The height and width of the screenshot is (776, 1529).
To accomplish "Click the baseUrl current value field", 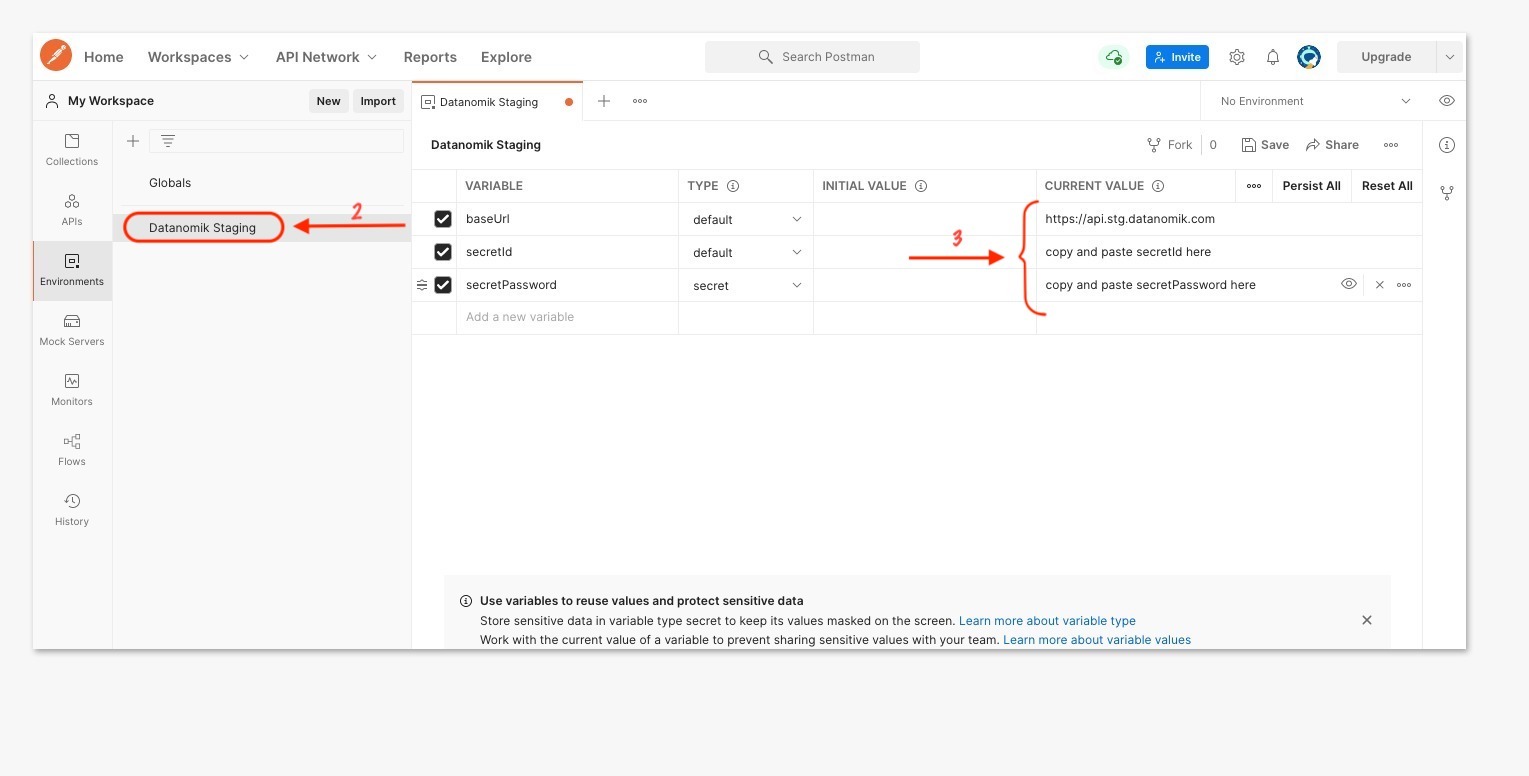I will [x=1229, y=219].
